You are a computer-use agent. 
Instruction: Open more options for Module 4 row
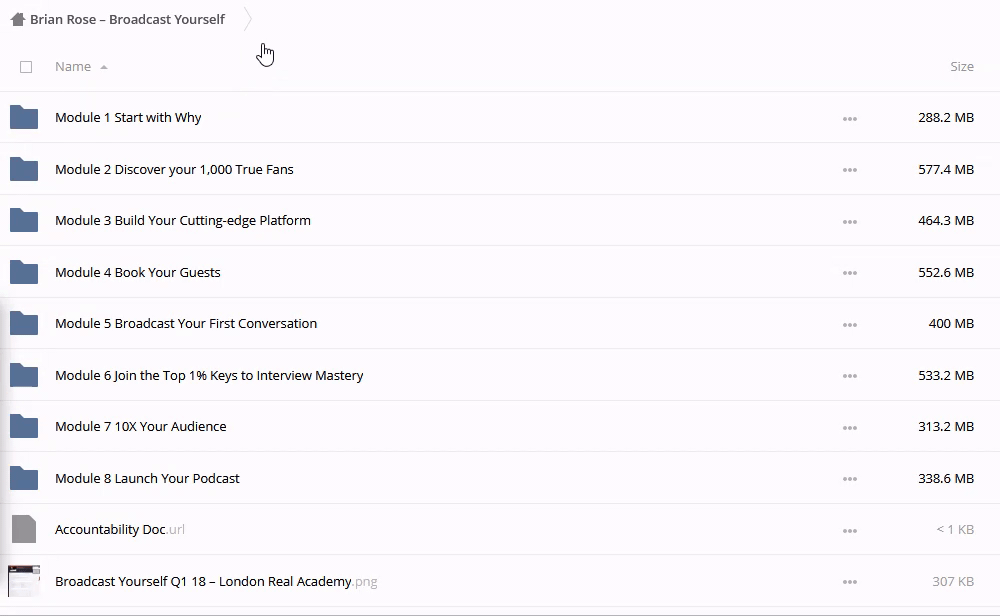coord(849,273)
